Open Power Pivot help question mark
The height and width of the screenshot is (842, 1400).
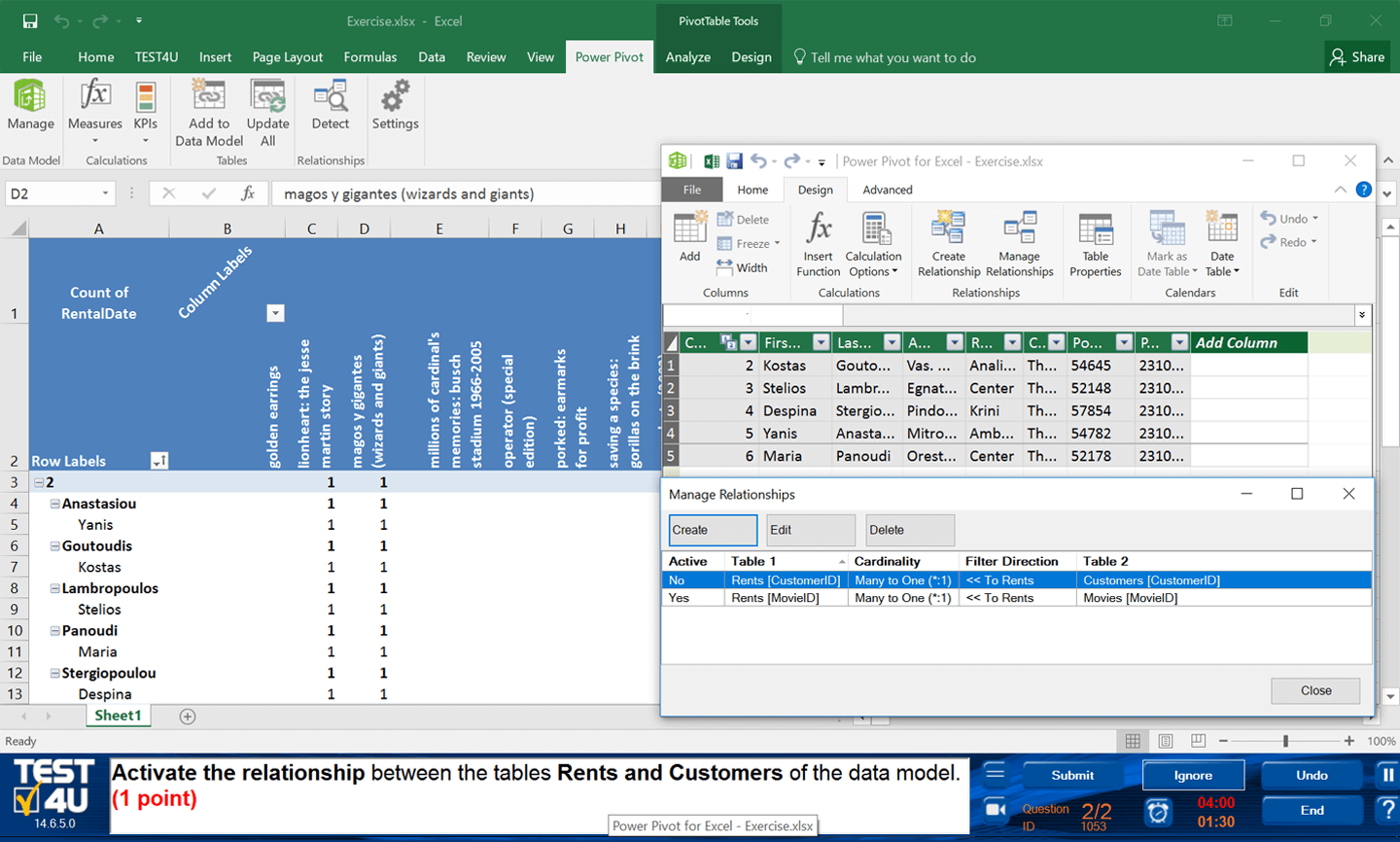click(x=1364, y=190)
